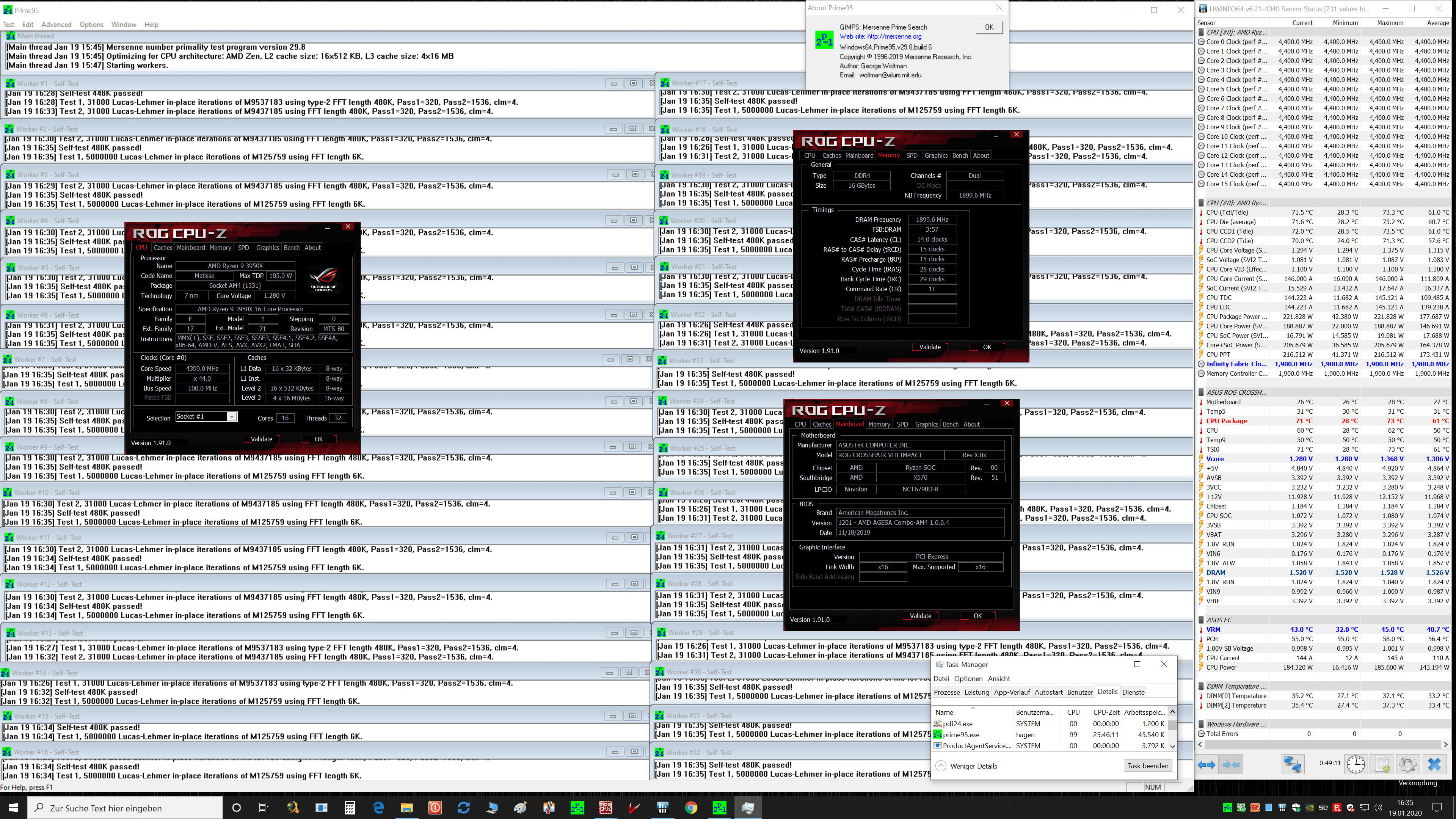Open File Explorer from the taskbar
1456x819 pixels.
coord(406,808)
